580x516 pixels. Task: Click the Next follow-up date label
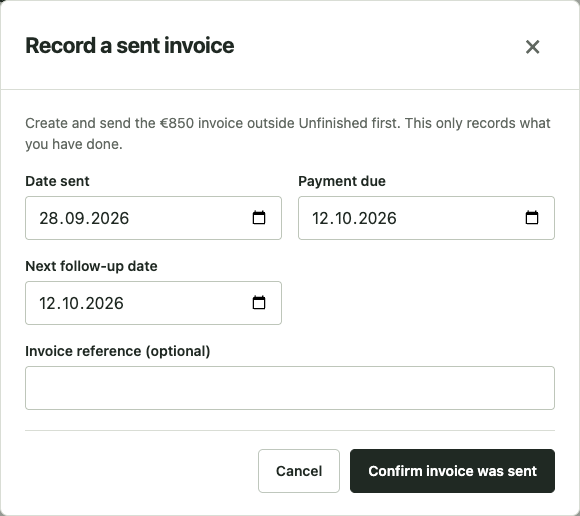pos(91,266)
